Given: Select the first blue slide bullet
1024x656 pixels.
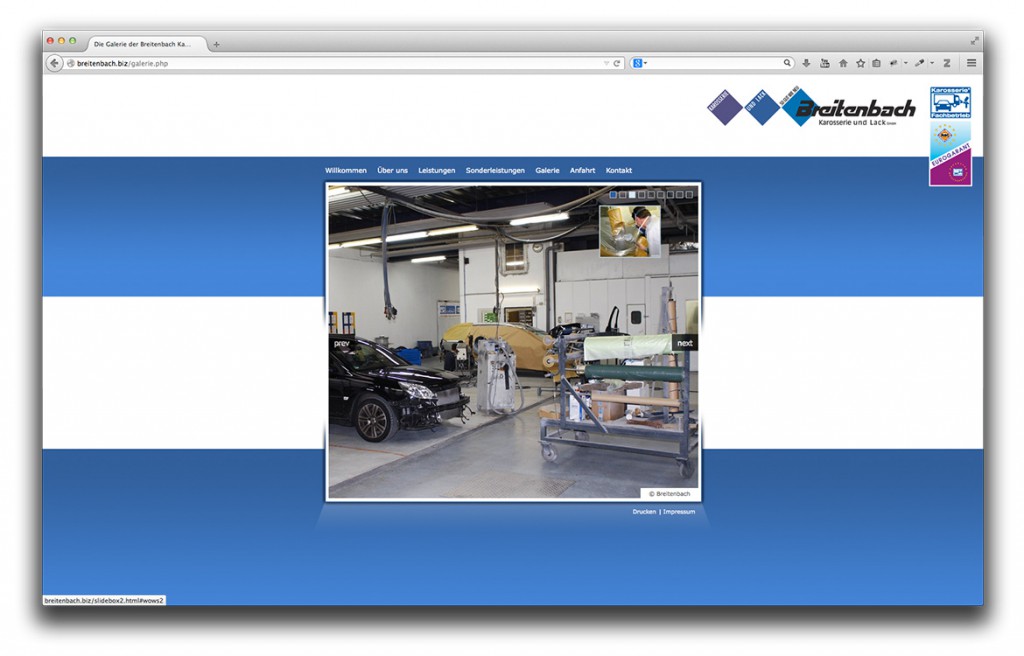Looking at the screenshot, I should (613, 195).
